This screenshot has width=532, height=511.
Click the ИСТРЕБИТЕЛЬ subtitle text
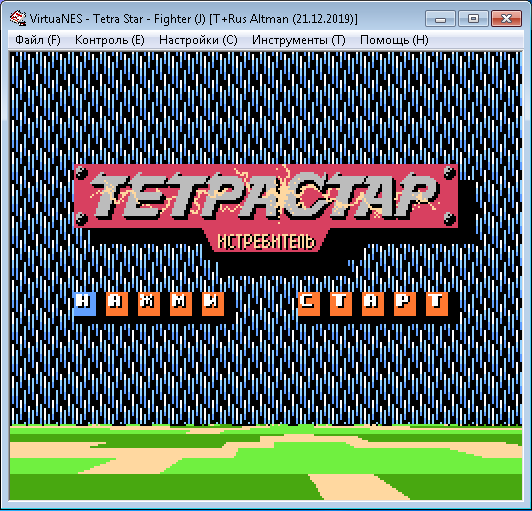266,242
